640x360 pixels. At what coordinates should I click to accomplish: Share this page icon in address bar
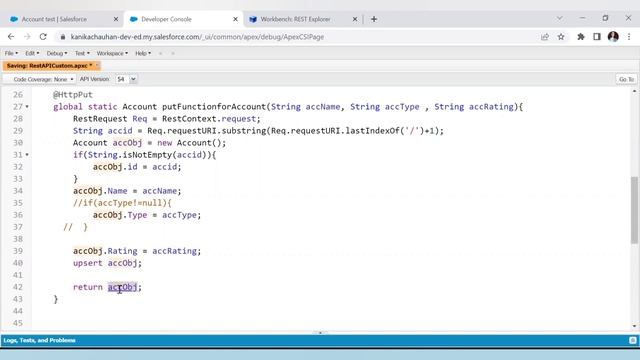point(545,37)
